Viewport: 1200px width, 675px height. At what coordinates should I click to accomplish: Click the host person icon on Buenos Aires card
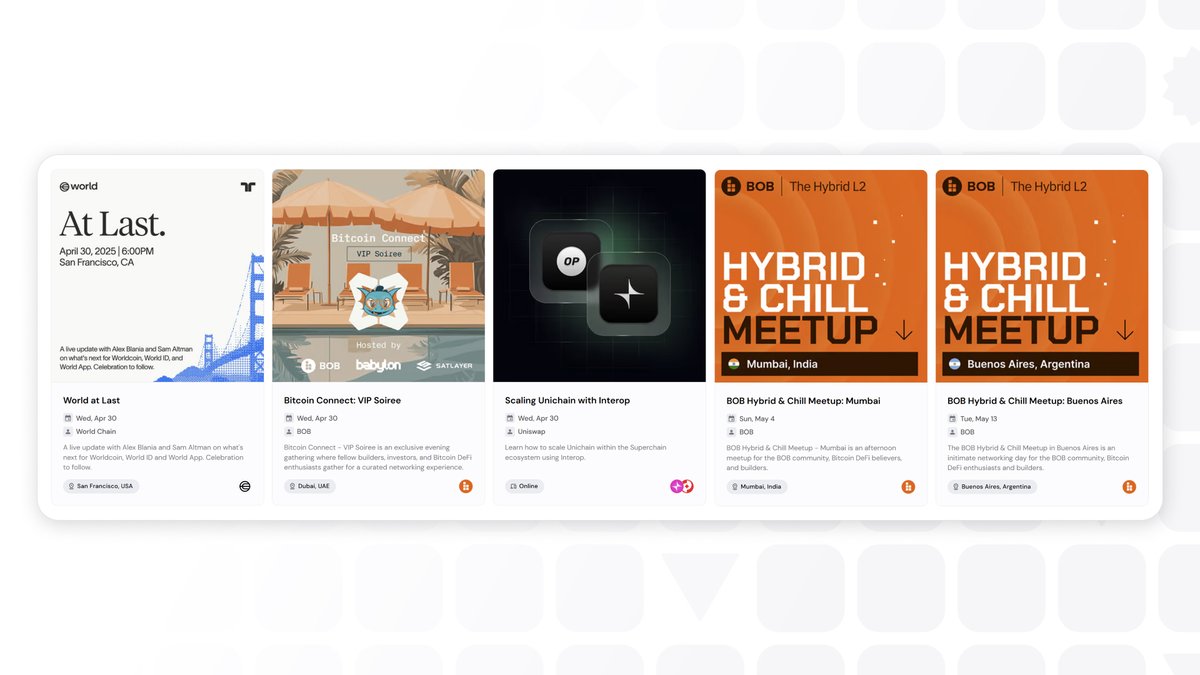coord(952,432)
